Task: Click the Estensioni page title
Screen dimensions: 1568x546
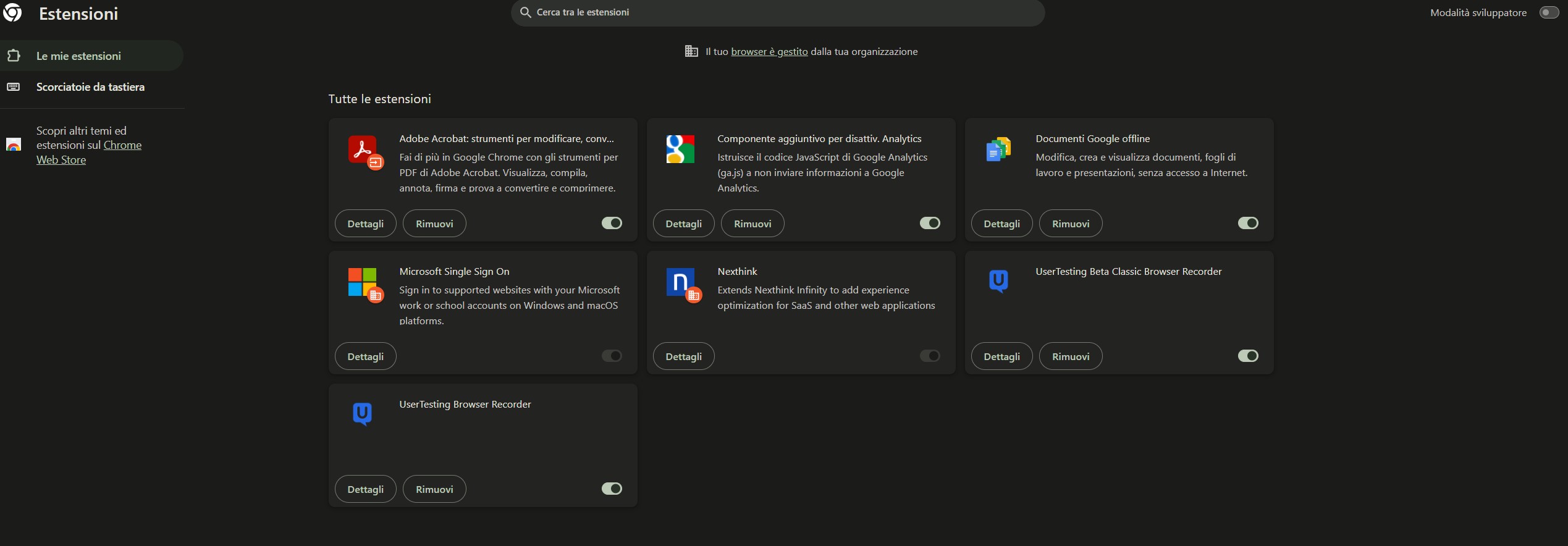Action: pyautogui.click(x=78, y=14)
